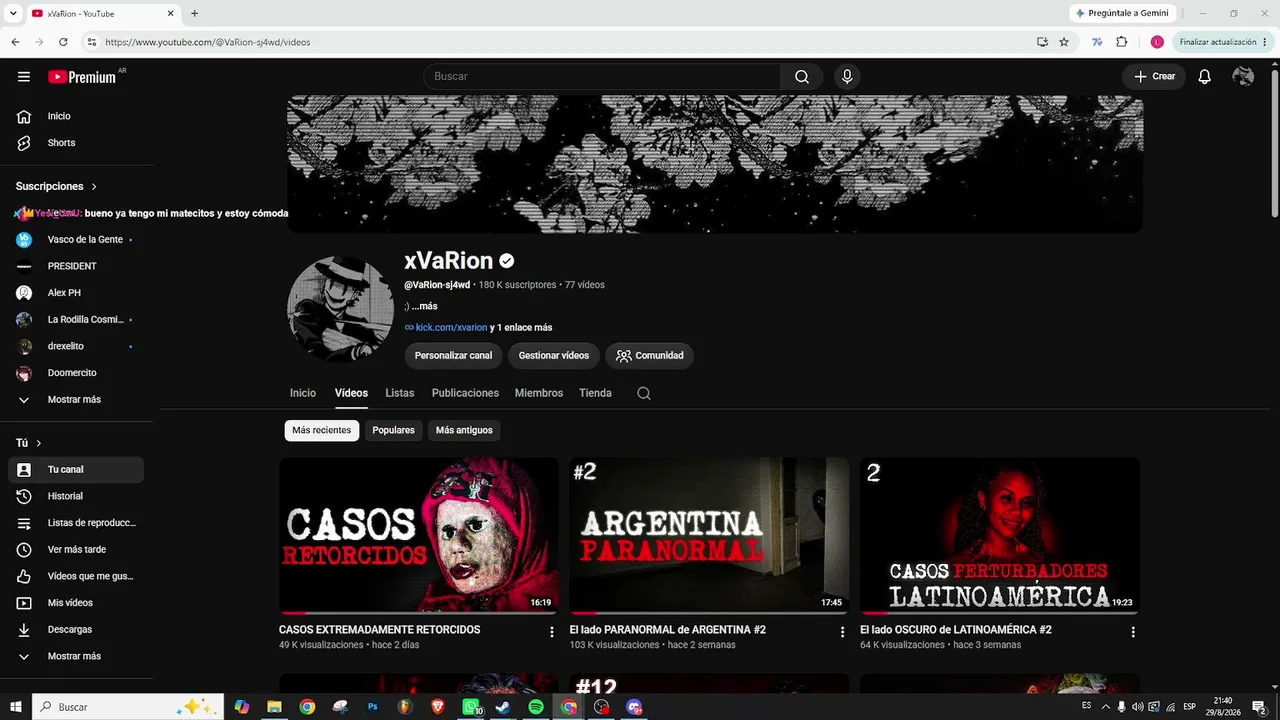Expand the Suscripciones section arrow
This screenshot has width=1280, height=720.
[95, 187]
